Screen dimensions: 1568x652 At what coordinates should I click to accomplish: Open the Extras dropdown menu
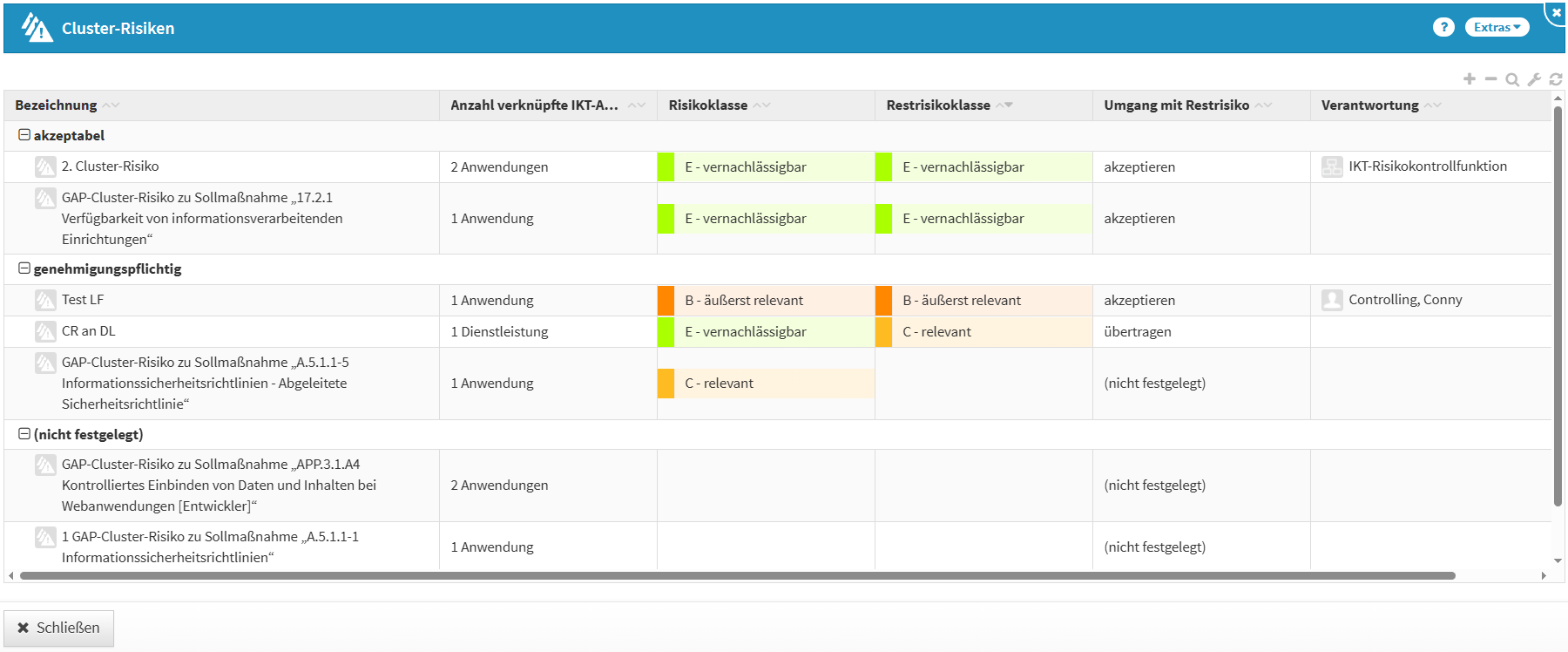point(1497,27)
